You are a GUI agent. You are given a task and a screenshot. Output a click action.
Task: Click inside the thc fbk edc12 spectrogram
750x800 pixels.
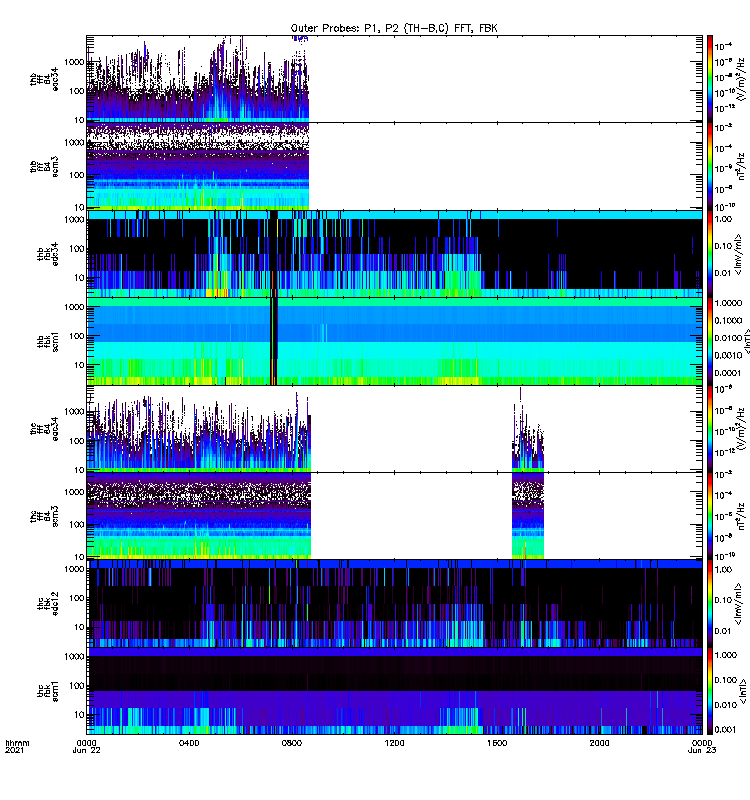[x=394, y=603]
